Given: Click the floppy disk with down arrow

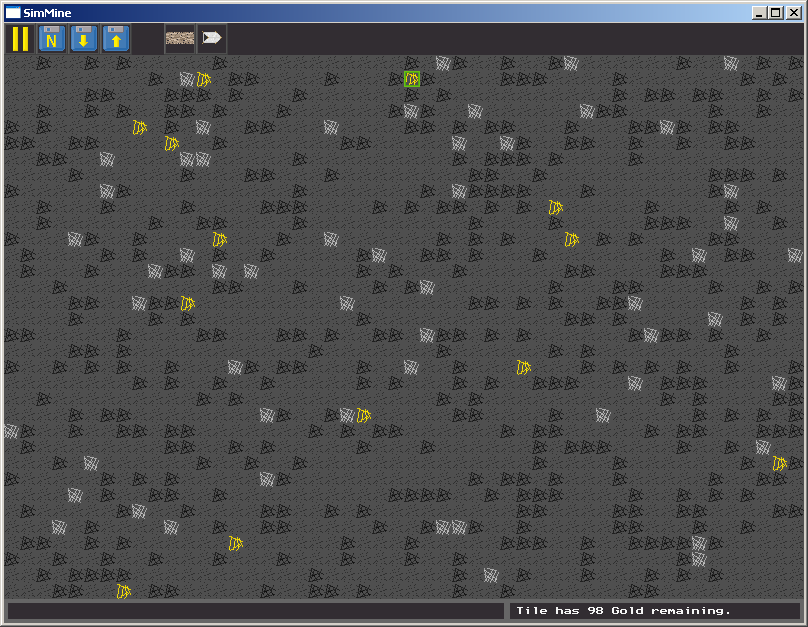Looking at the screenshot, I should click(83, 39).
